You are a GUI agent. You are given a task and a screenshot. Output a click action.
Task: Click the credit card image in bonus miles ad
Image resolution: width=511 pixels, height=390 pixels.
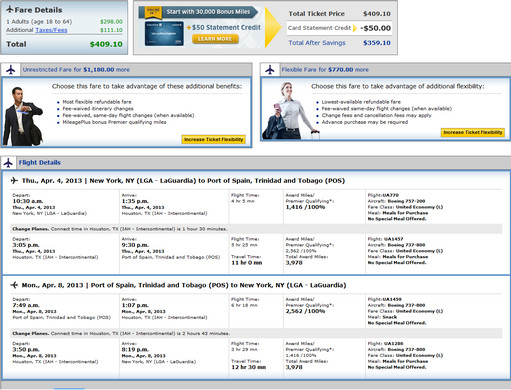pos(164,34)
